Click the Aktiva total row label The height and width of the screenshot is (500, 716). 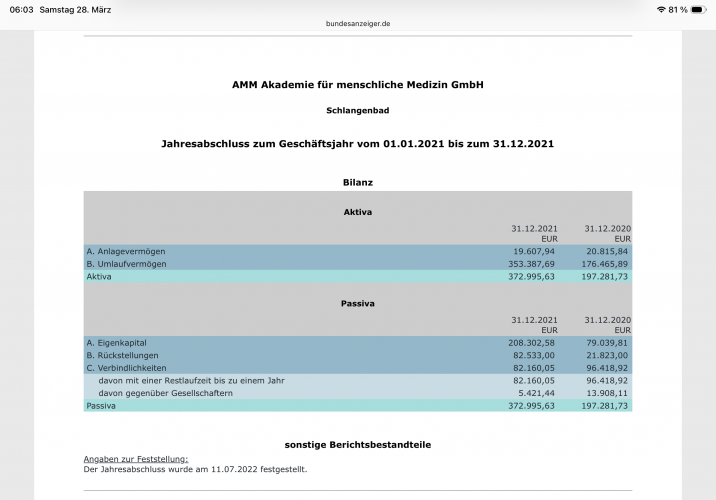(99, 276)
